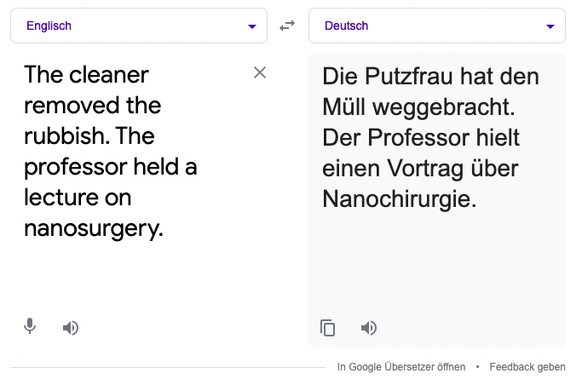582x379 pixels.
Task: Click the arrow beside Englisch
Action: pyautogui.click(x=252, y=26)
